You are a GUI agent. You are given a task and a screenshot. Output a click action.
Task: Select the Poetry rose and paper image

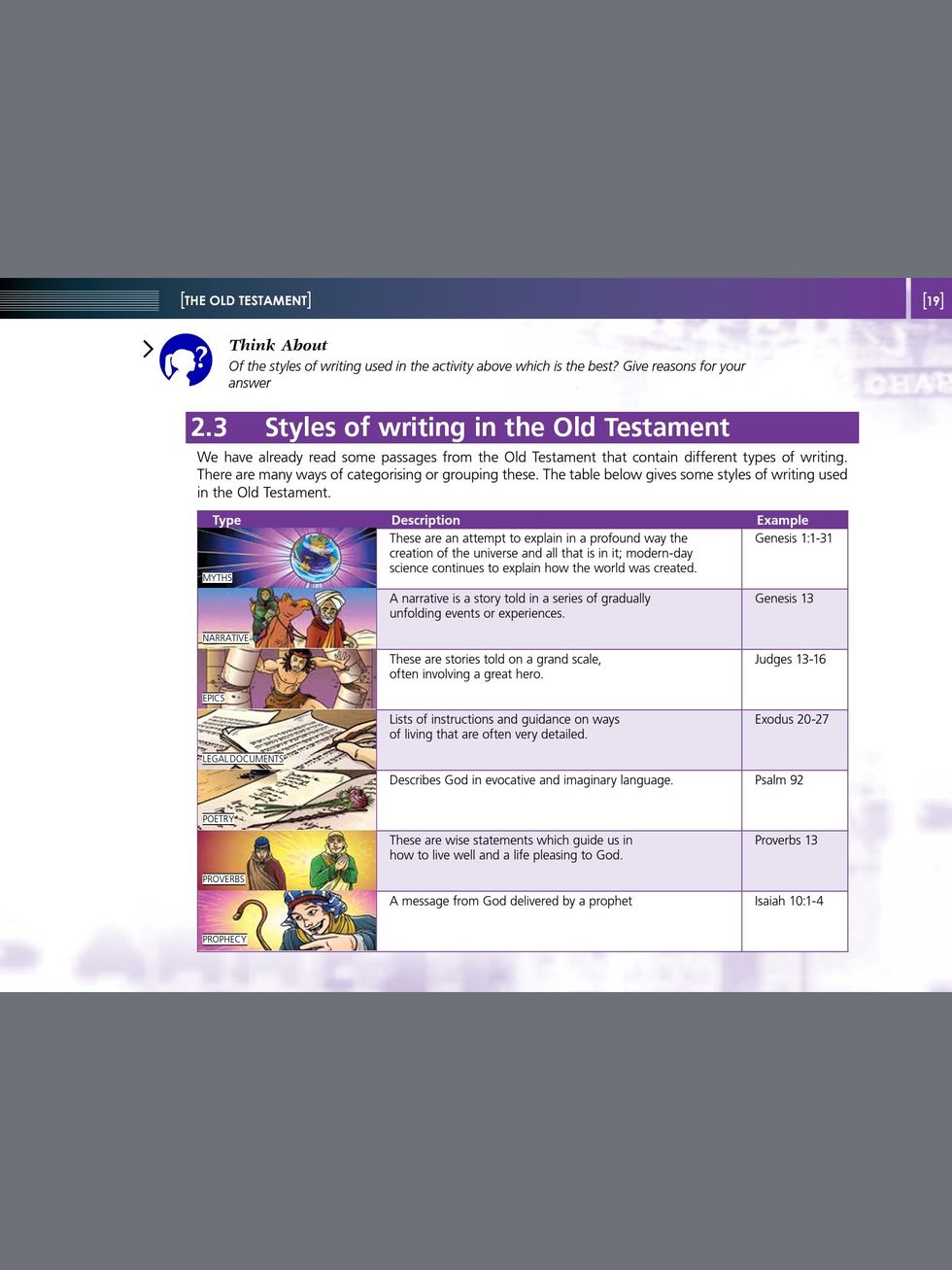[x=287, y=800]
